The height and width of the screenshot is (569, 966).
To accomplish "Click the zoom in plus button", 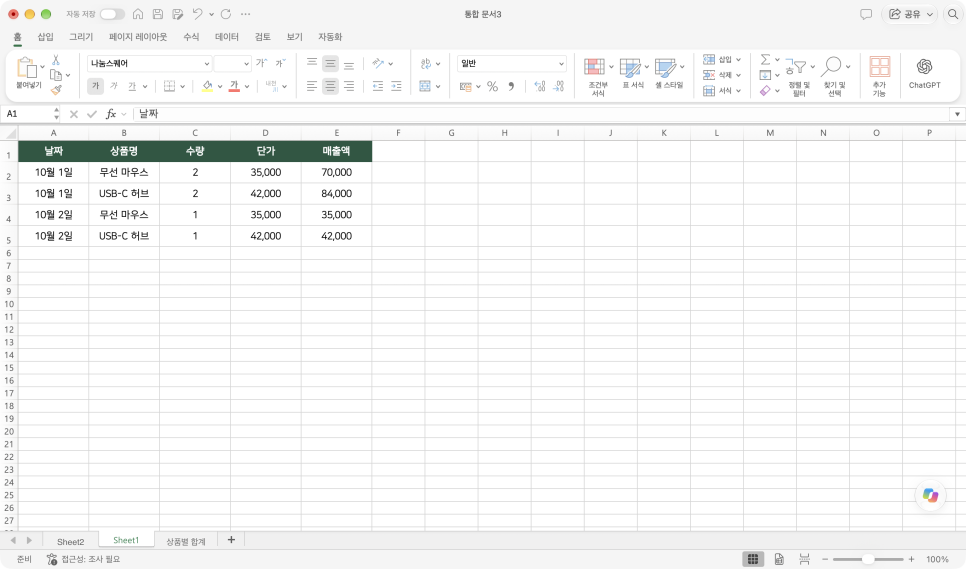I will click(911, 559).
